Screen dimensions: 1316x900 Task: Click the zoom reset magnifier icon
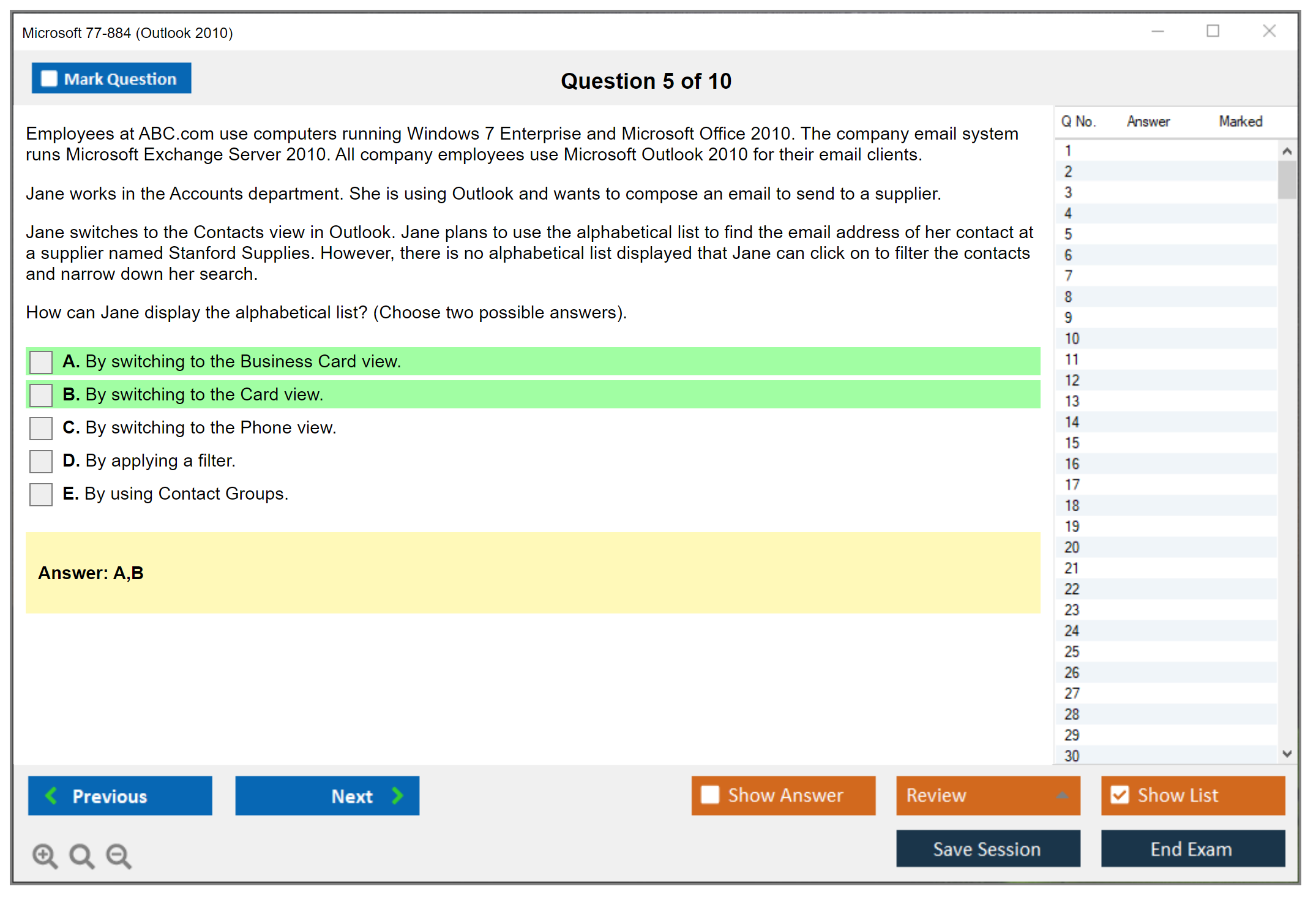(81, 855)
